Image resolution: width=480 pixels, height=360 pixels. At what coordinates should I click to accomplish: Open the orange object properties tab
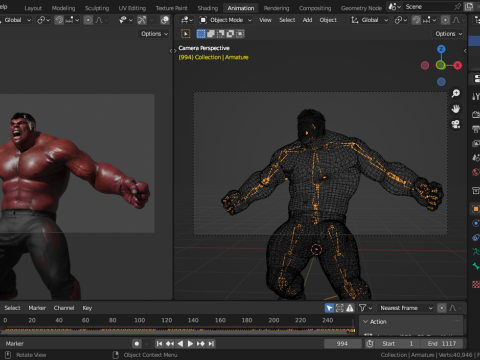[476, 209]
